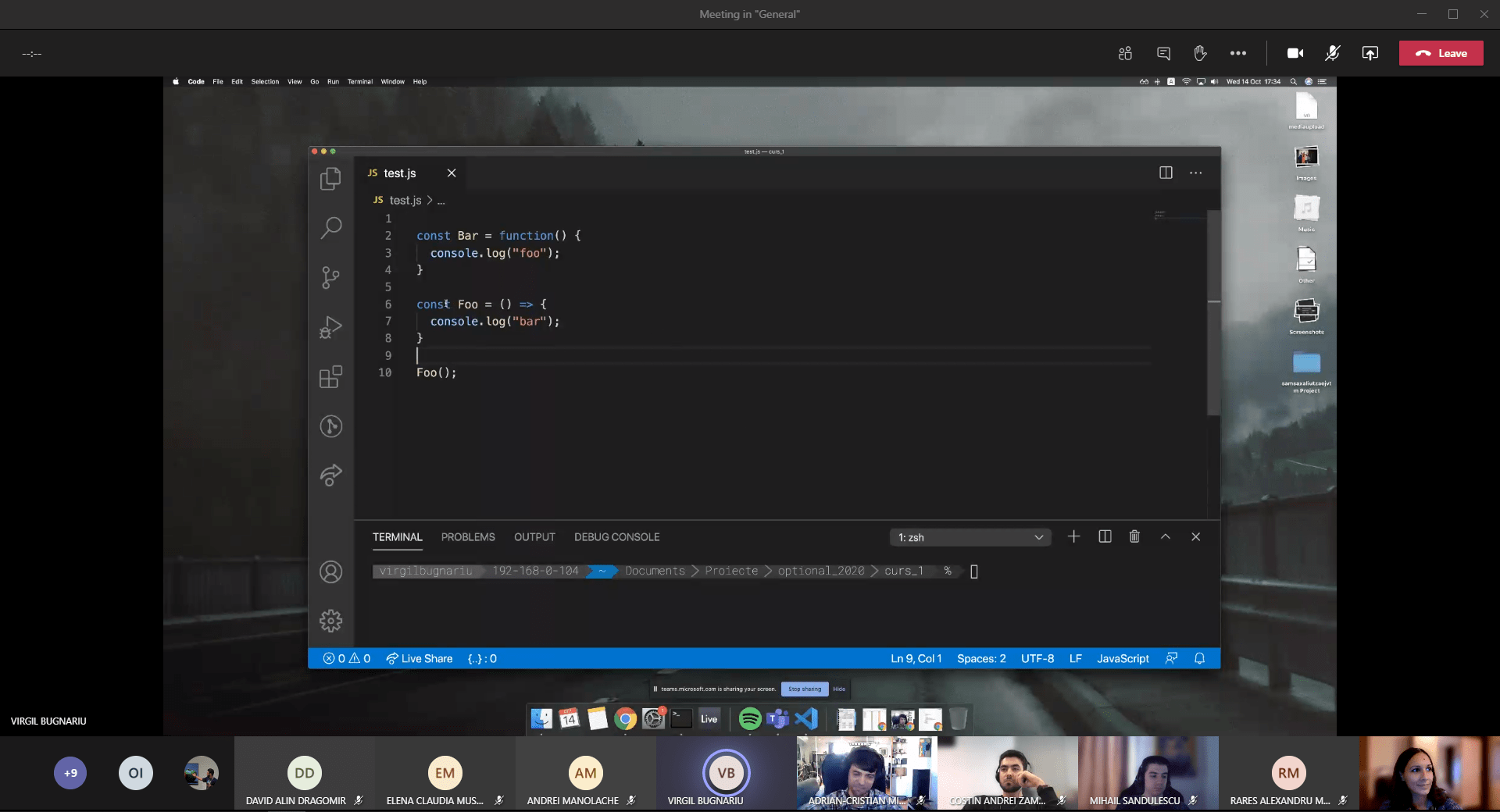Toggle the split editor layout button
Viewport: 1500px width, 812px height.
[x=1166, y=173]
